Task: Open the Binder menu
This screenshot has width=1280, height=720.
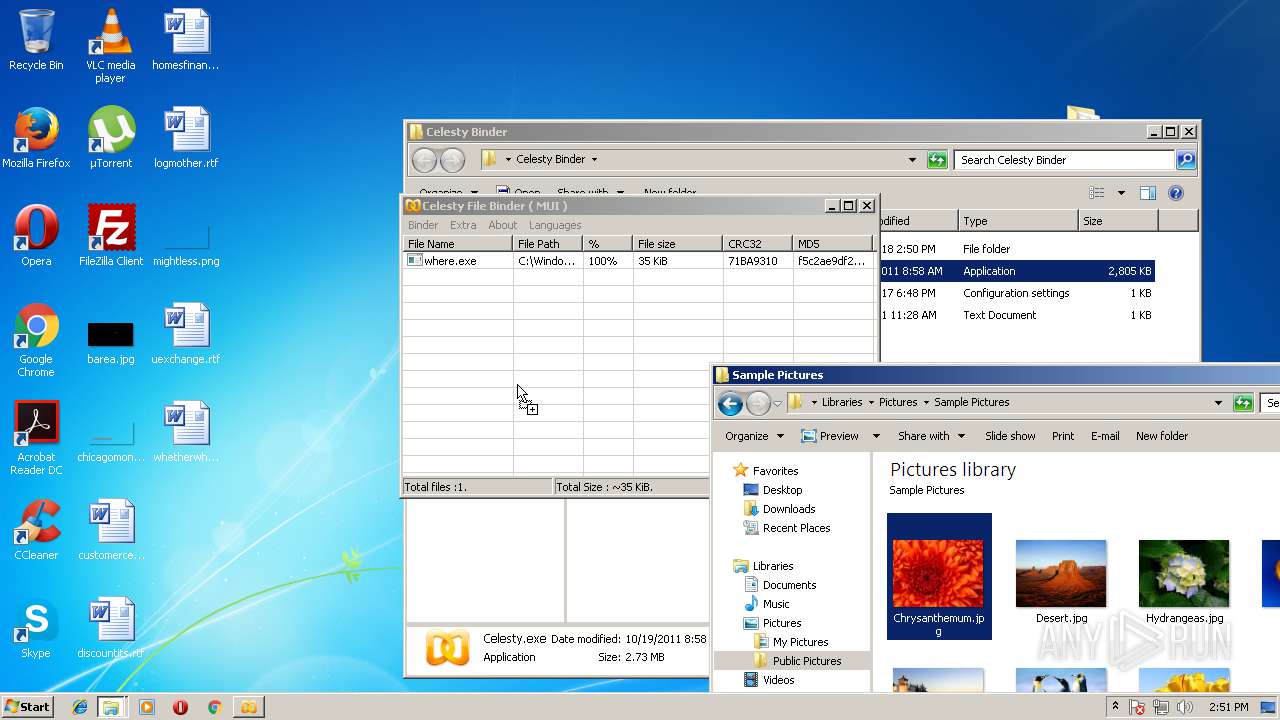Action: point(423,225)
